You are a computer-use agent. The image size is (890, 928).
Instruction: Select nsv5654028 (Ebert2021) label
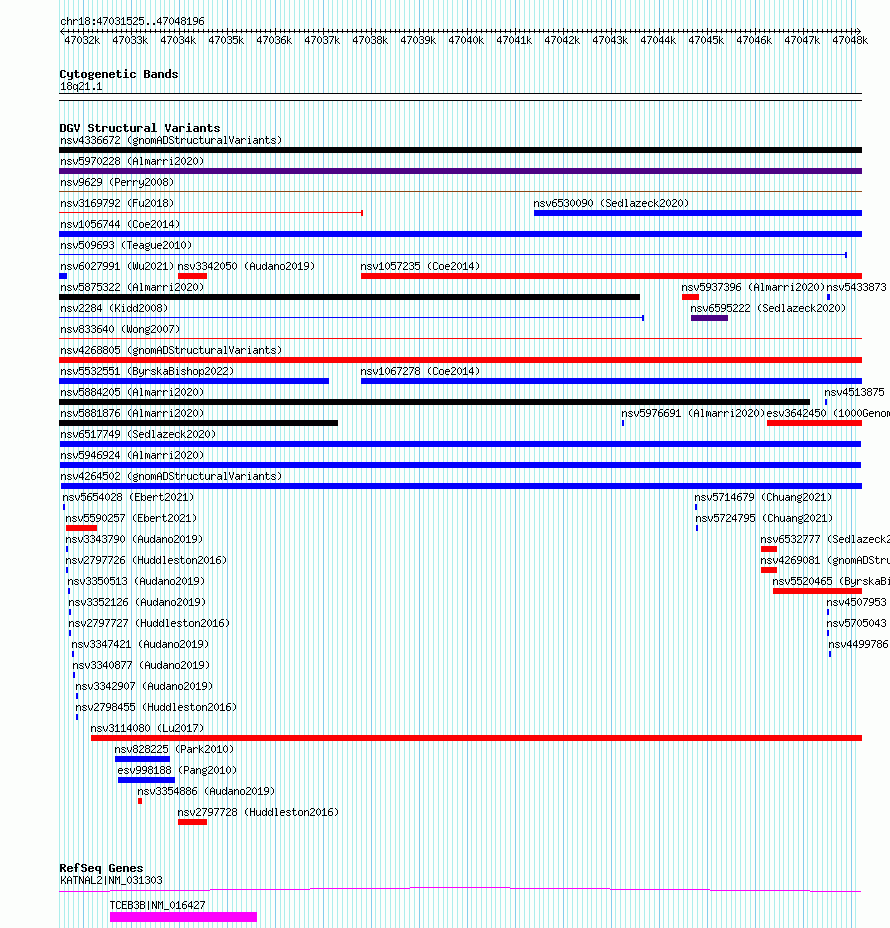(128, 497)
